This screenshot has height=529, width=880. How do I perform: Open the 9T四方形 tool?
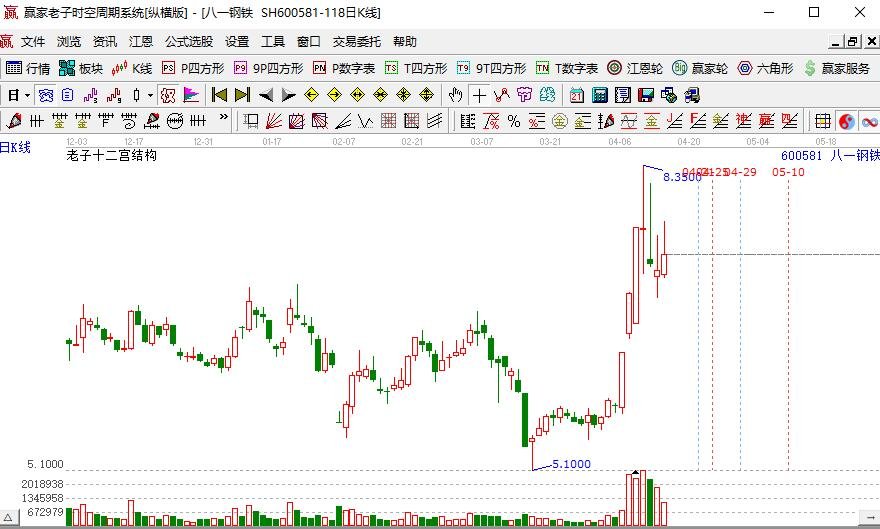point(491,68)
